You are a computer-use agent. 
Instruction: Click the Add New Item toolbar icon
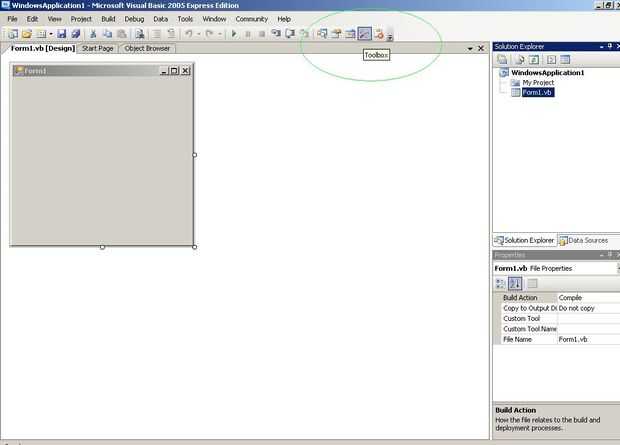click(41, 34)
